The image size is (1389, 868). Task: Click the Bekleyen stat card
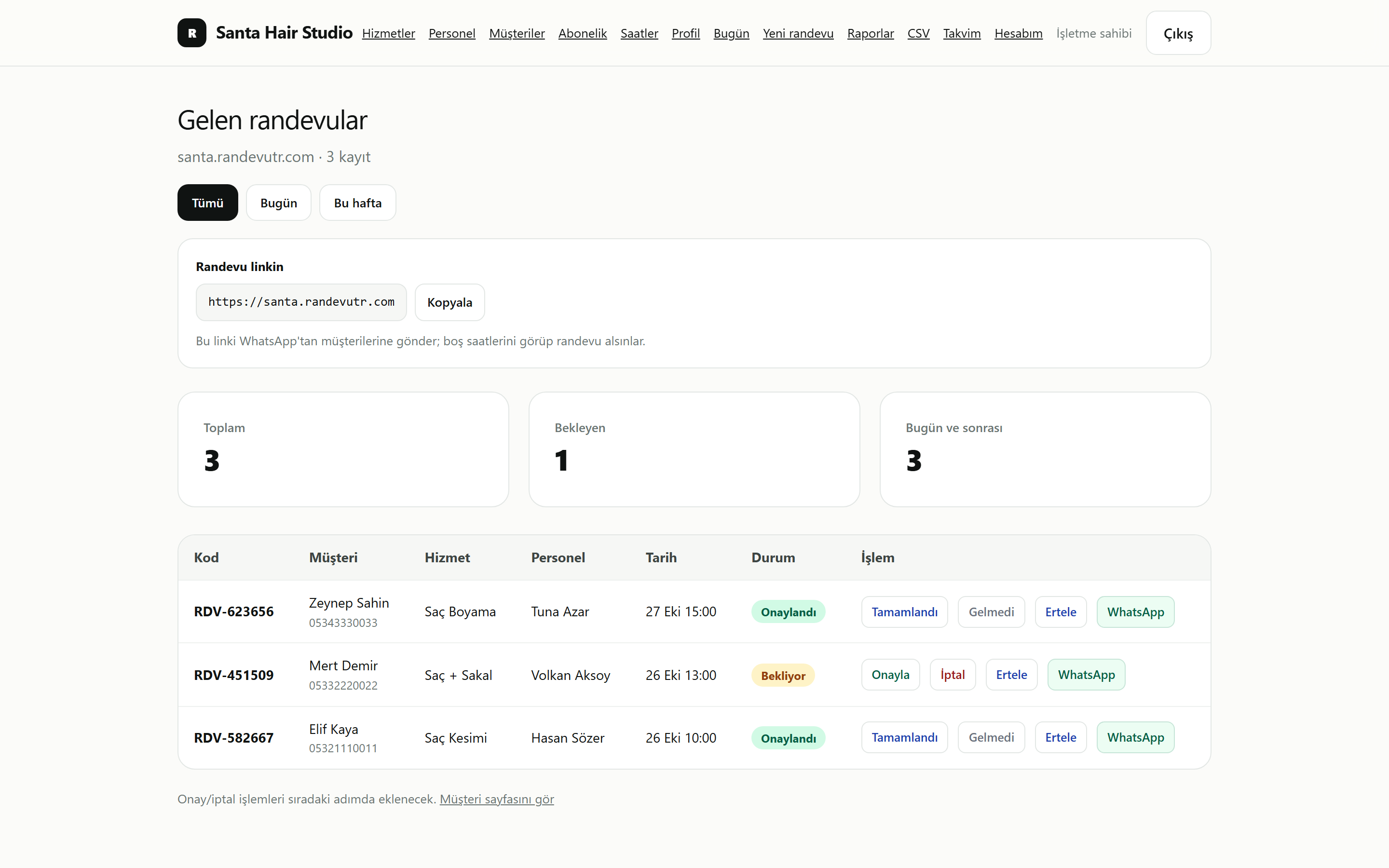coord(694,449)
